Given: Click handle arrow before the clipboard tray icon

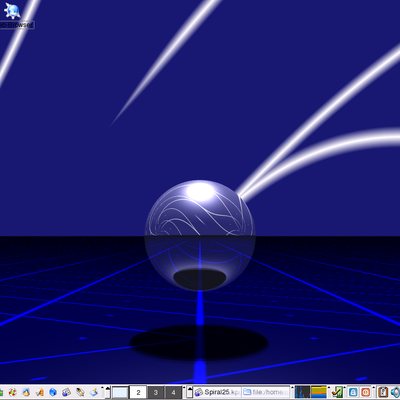Looking at the screenshot, I should [x=374, y=388].
